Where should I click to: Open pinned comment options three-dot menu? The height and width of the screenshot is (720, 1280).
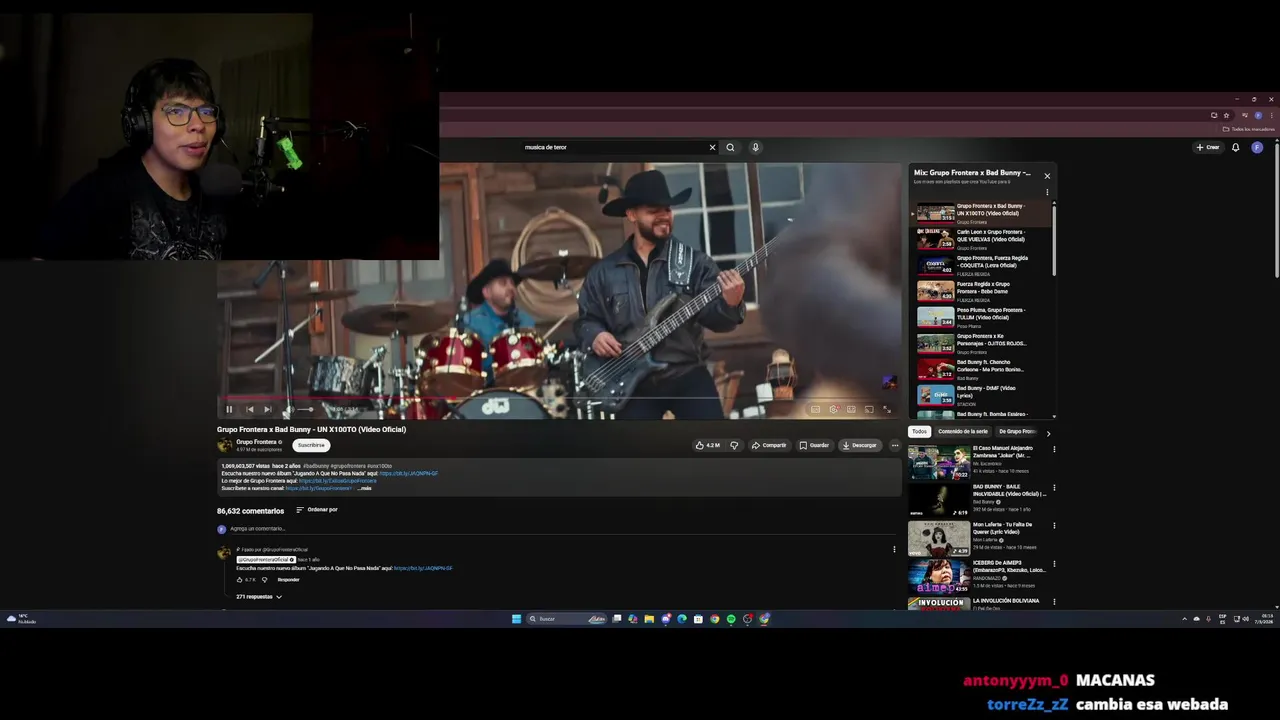[x=894, y=549]
